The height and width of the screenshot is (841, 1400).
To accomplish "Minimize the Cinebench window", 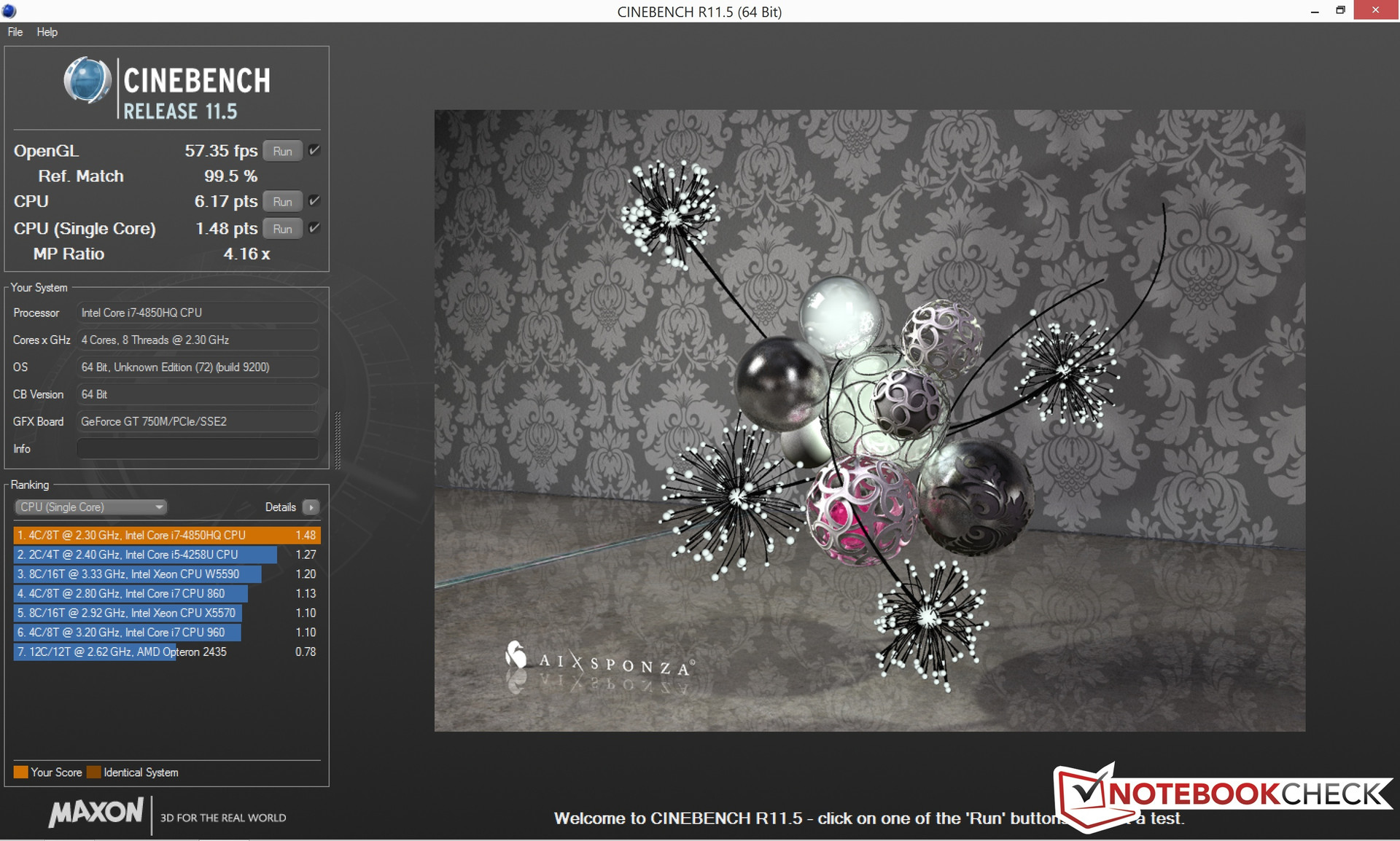I will [x=1315, y=11].
